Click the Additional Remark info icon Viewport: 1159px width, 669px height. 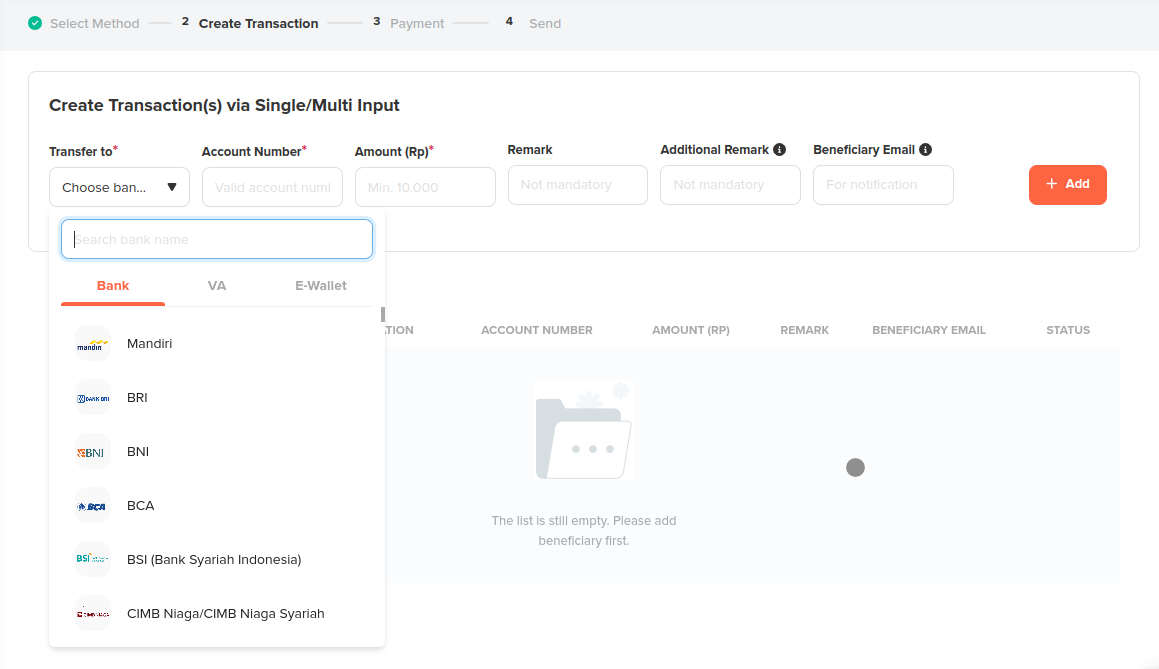pyautogui.click(x=779, y=150)
